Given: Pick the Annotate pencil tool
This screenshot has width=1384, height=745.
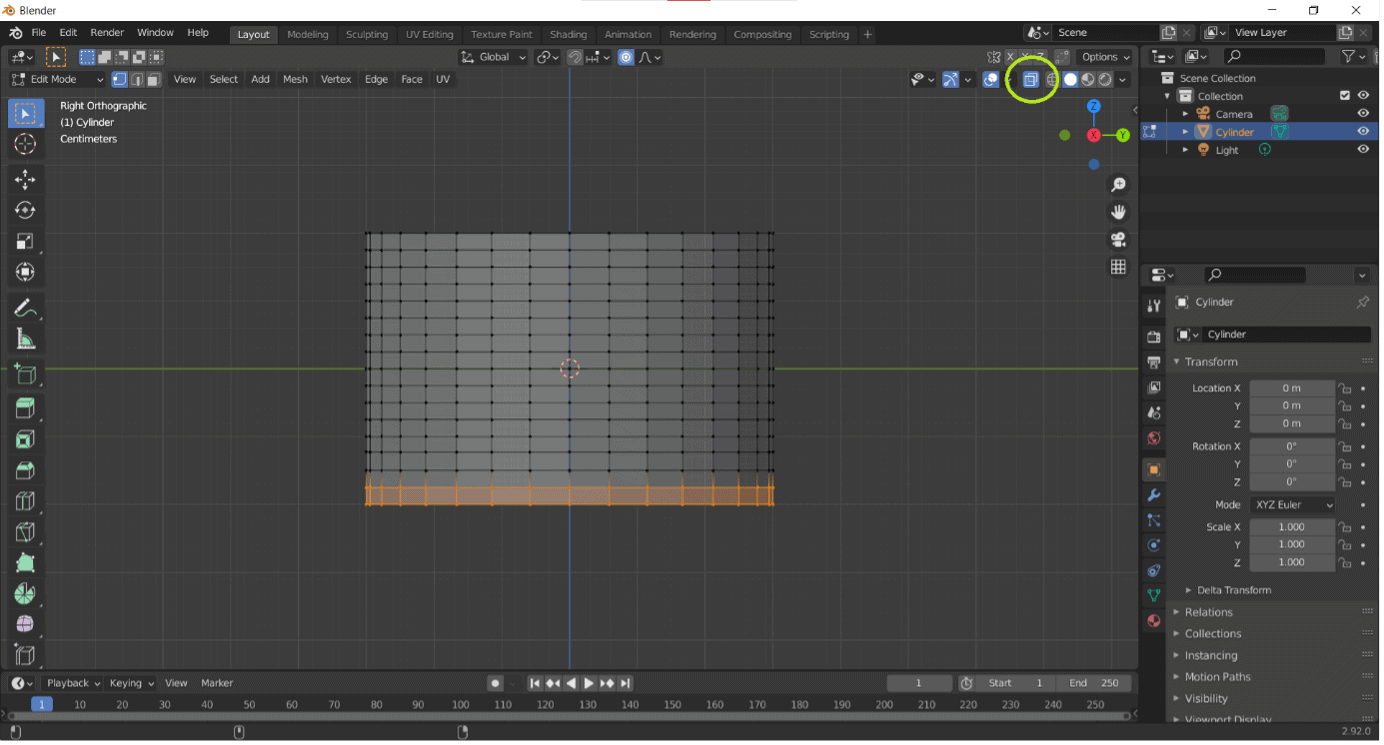Looking at the screenshot, I should click(x=25, y=308).
